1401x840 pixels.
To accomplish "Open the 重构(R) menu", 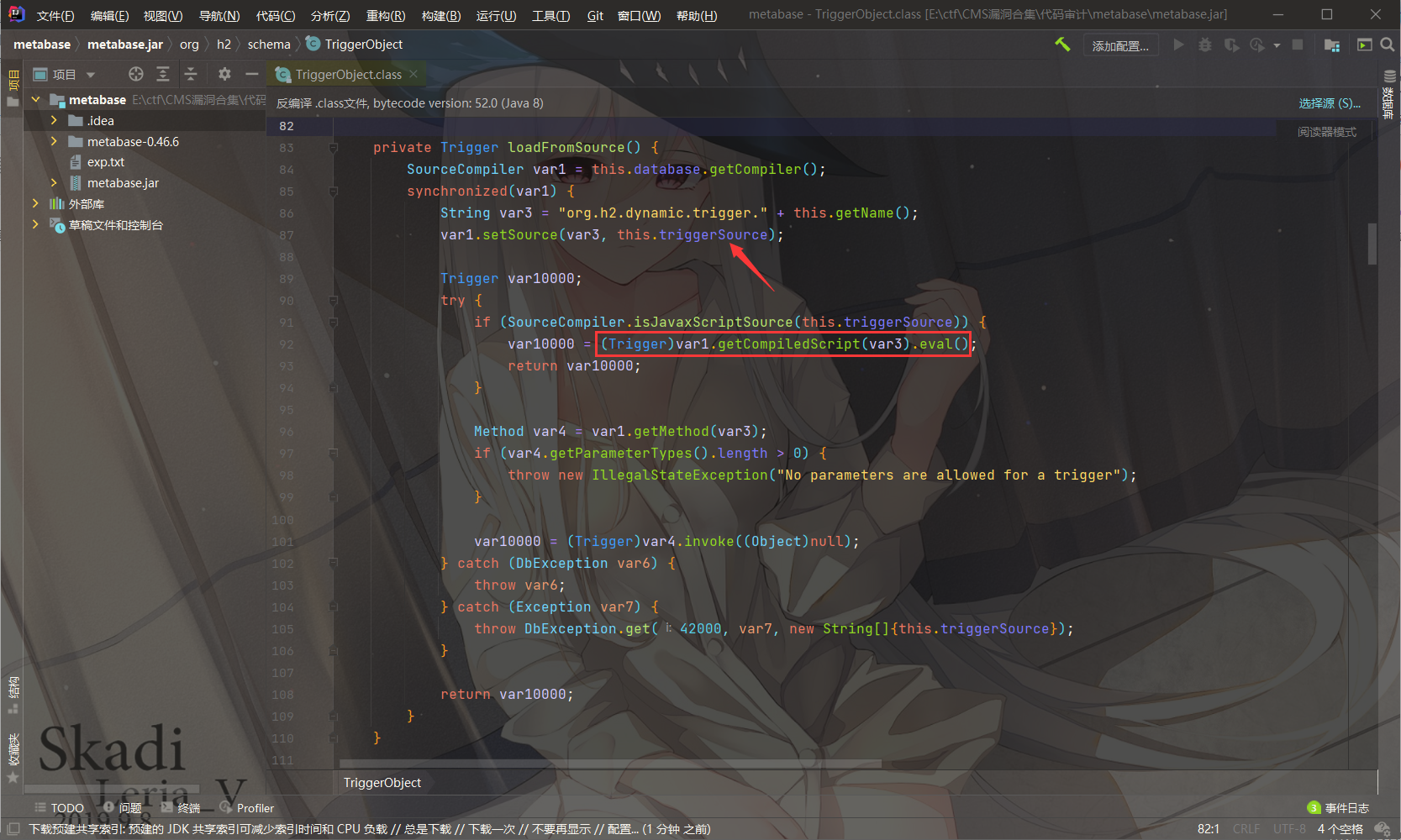I will 386,15.
